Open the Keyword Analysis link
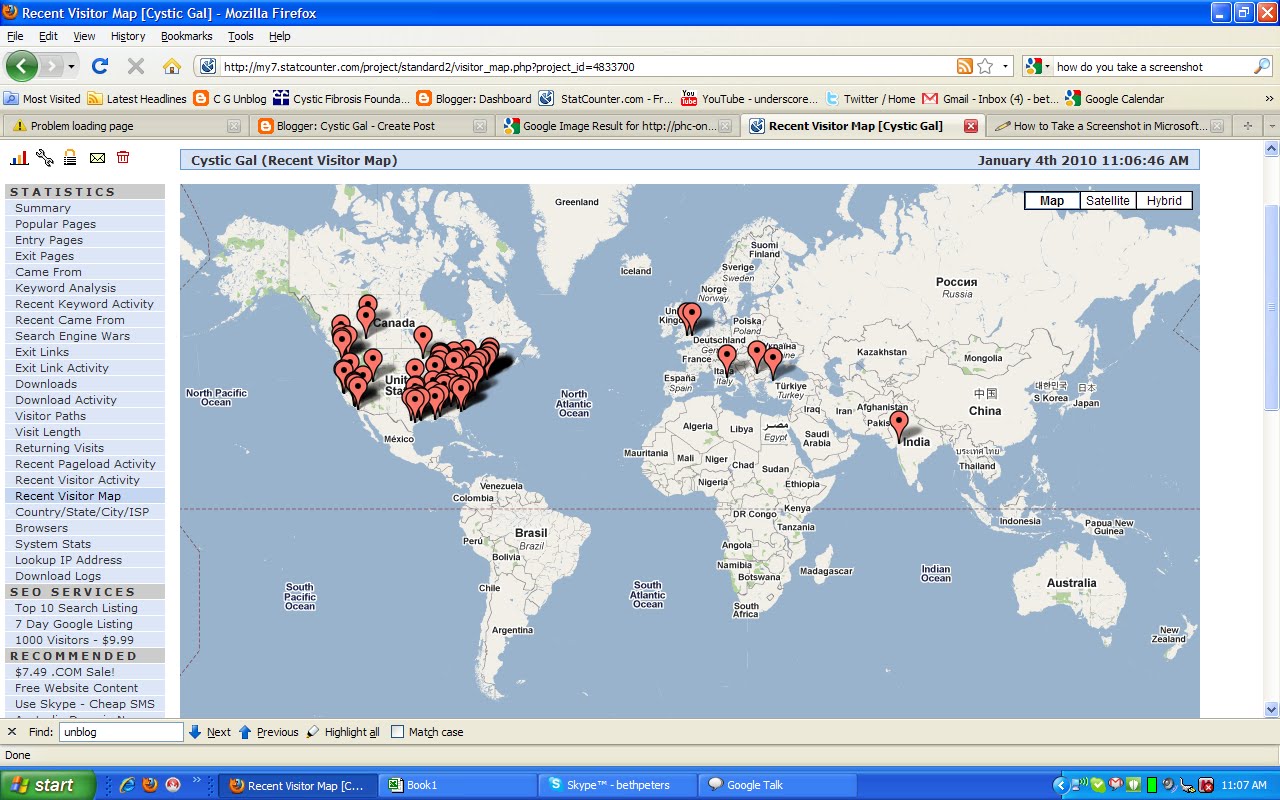The image size is (1280, 800). pos(66,288)
